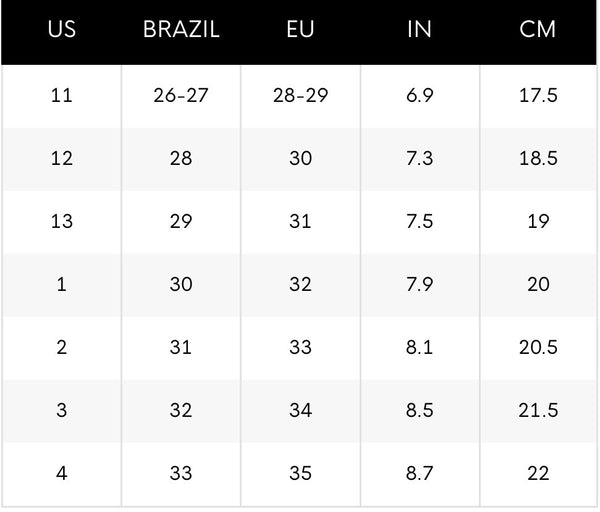Select US size 11 cell
The image size is (600, 512).
coord(62,95)
